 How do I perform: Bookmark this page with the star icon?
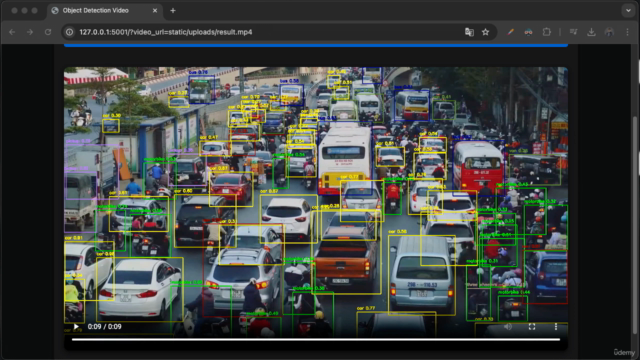pos(485,32)
